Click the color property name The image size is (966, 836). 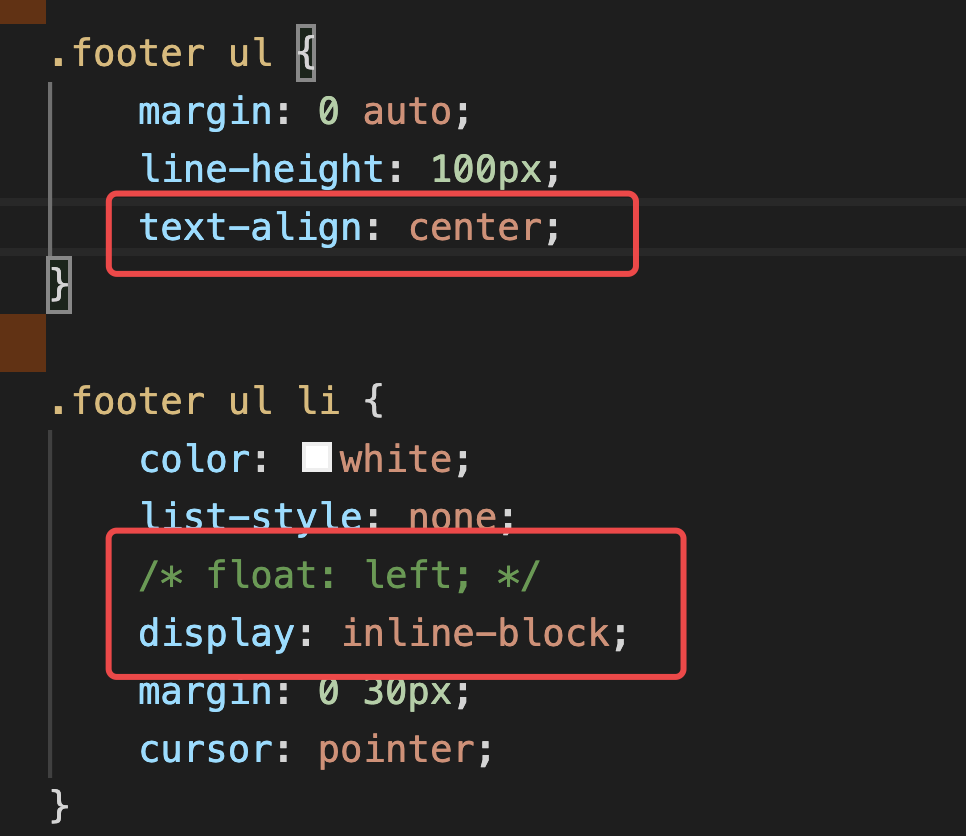click(194, 459)
